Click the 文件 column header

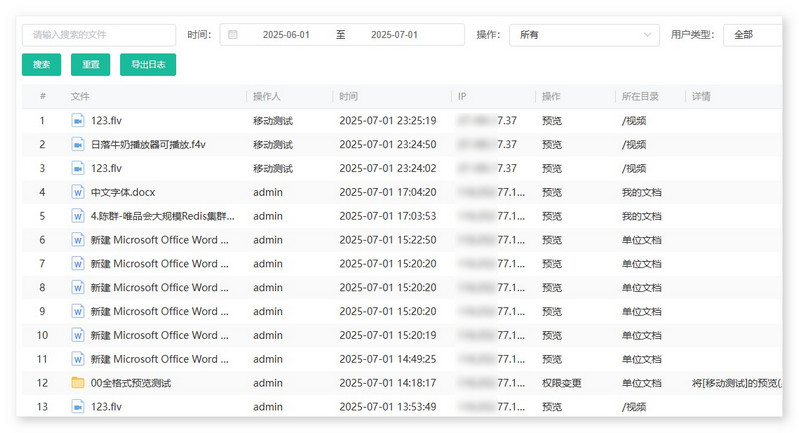80,96
